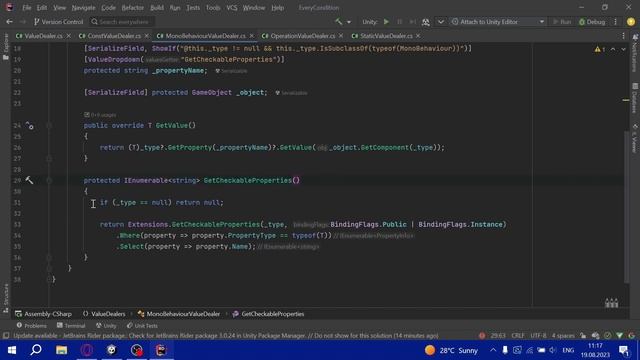Open the dropdown next to Build hammer

[349, 22]
